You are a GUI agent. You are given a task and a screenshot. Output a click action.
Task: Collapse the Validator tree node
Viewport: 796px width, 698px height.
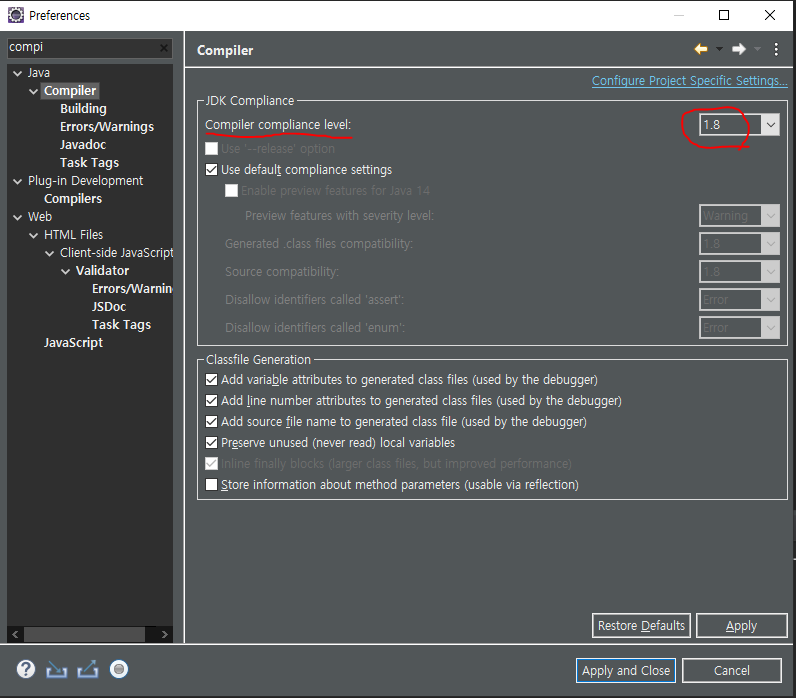(x=65, y=271)
